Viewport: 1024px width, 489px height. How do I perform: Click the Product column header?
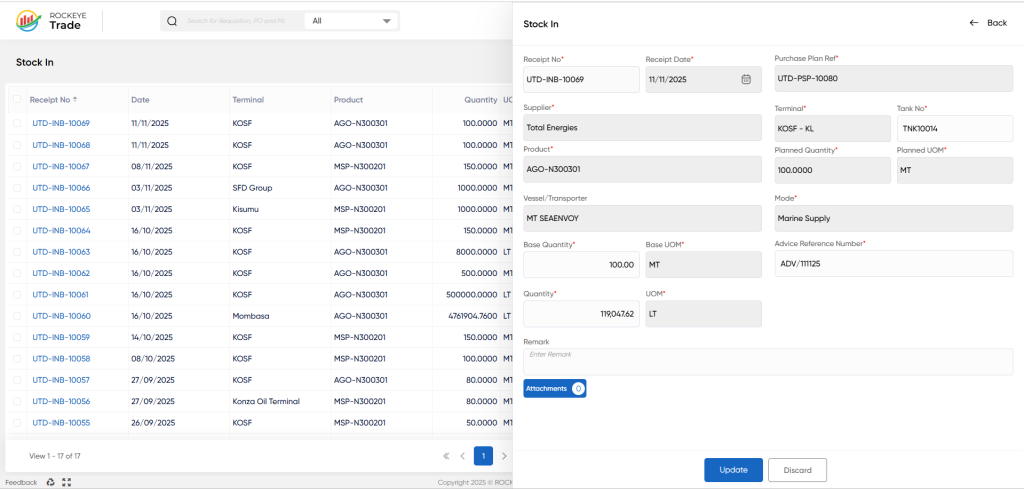pyautogui.click(x=348, y=100)
